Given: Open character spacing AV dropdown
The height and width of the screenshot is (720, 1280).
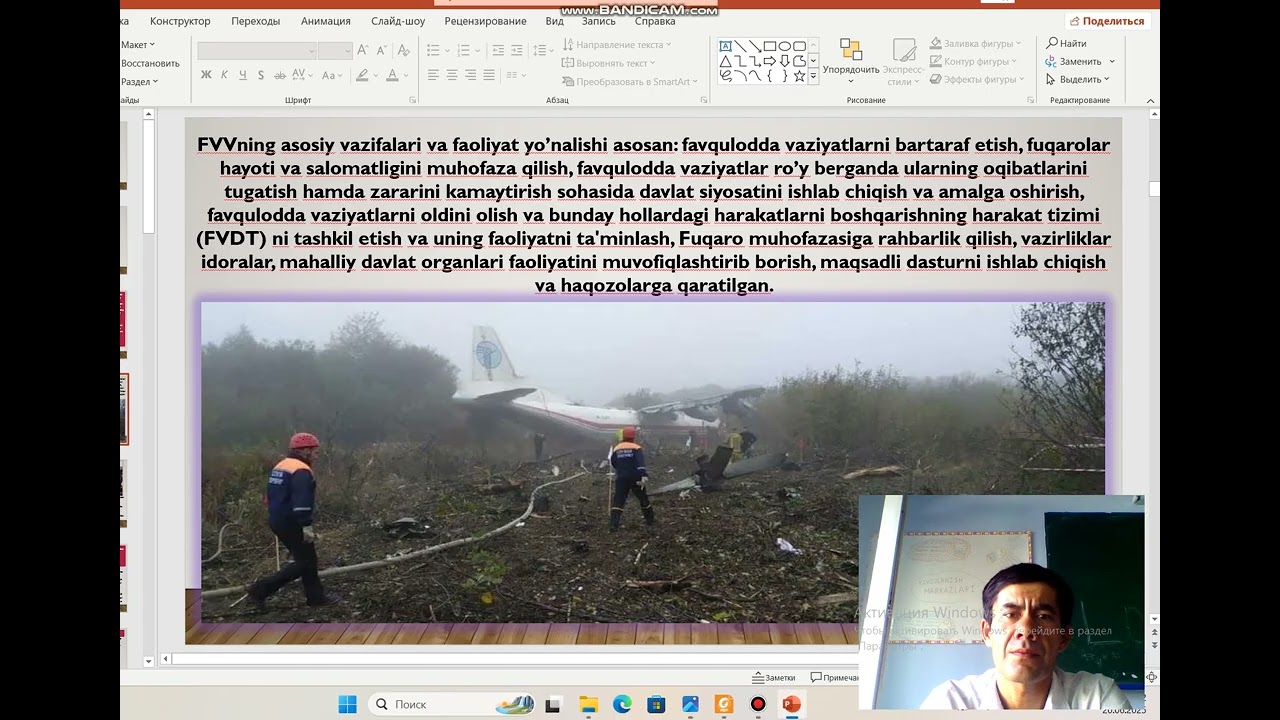Looking at the screenshot, I should [302, 75].
